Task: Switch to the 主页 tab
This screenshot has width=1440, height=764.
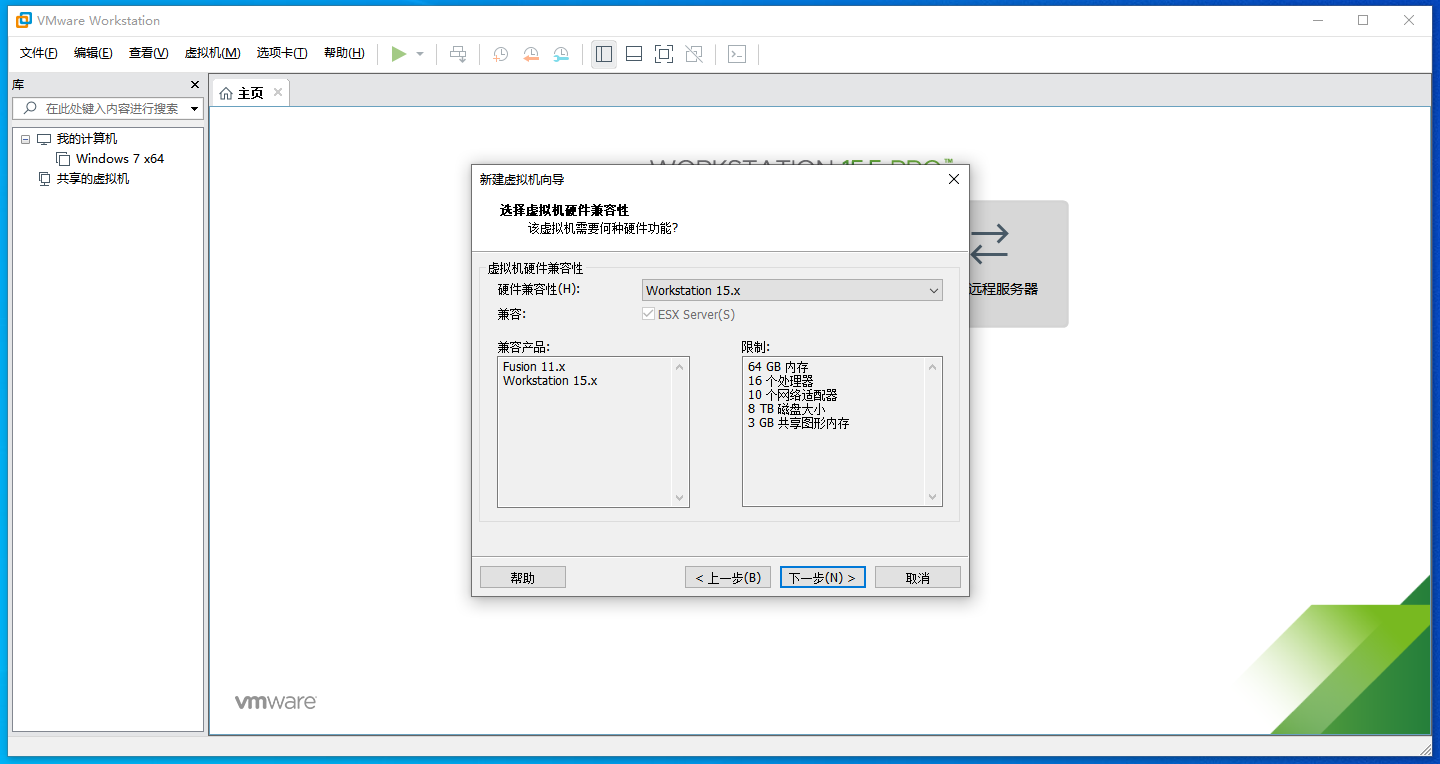Action: pos(250,93)
